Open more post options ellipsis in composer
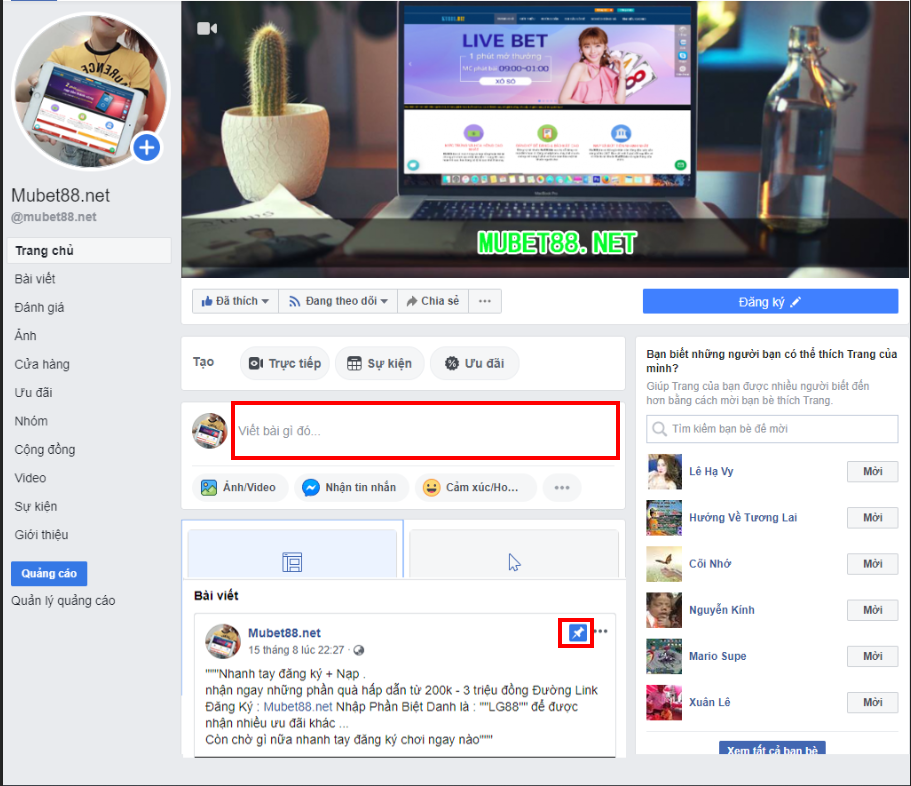 [x=562, y=488]
